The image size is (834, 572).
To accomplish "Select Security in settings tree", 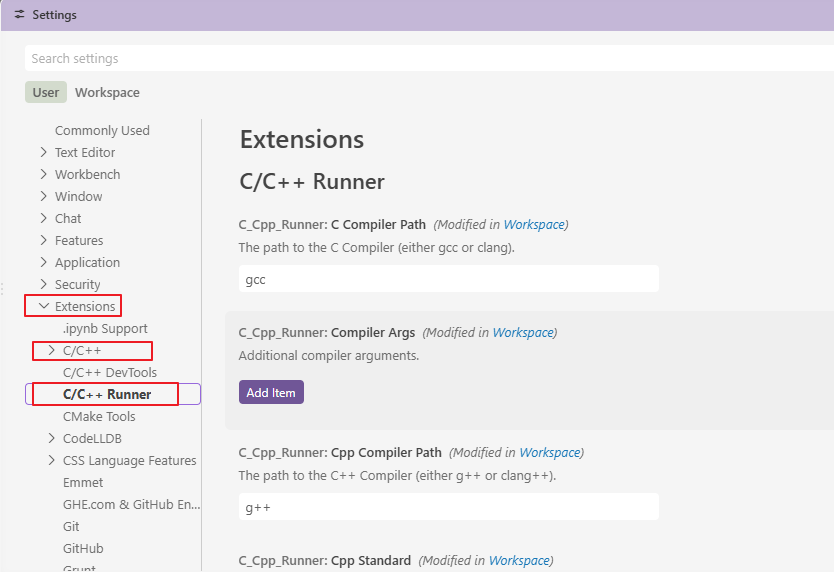I will pyautogui.click(x=78, y=285).
